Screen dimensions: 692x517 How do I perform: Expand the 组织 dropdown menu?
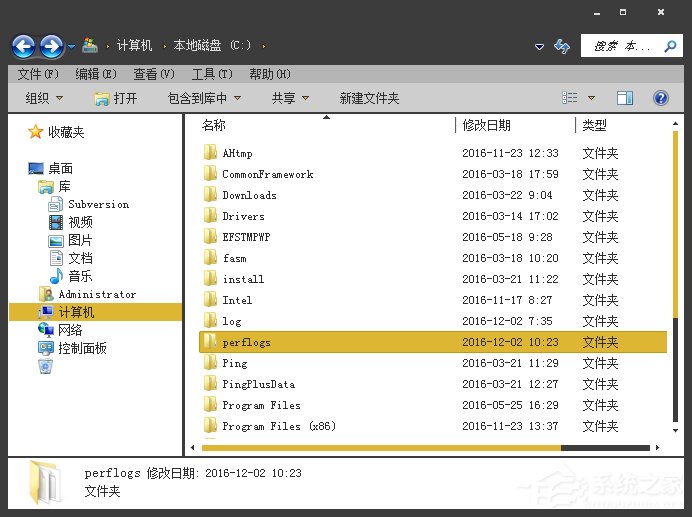(x=44, y=98)
